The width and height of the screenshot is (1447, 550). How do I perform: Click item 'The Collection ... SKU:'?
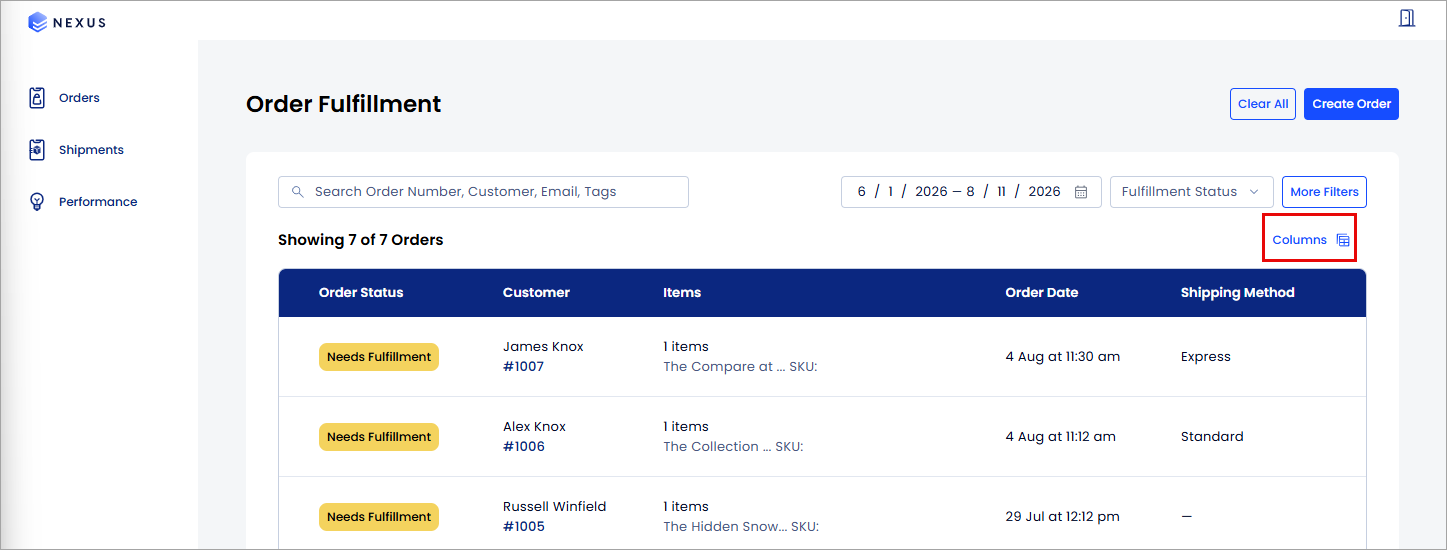pos(733,447)
